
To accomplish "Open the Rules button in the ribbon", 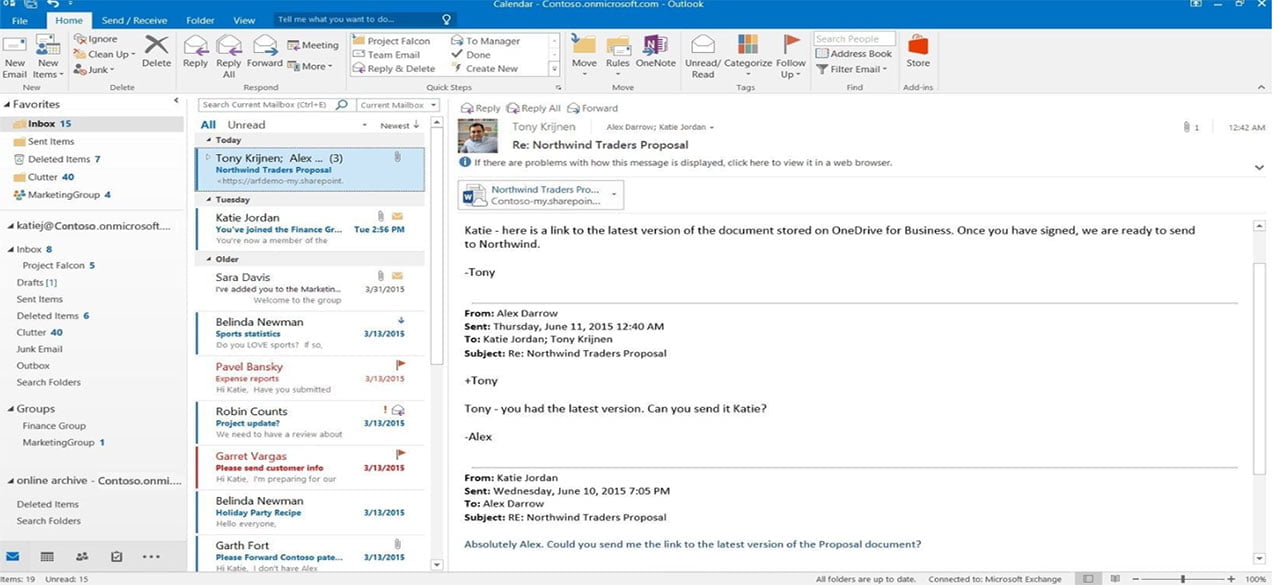I will [x=617, y=56].
